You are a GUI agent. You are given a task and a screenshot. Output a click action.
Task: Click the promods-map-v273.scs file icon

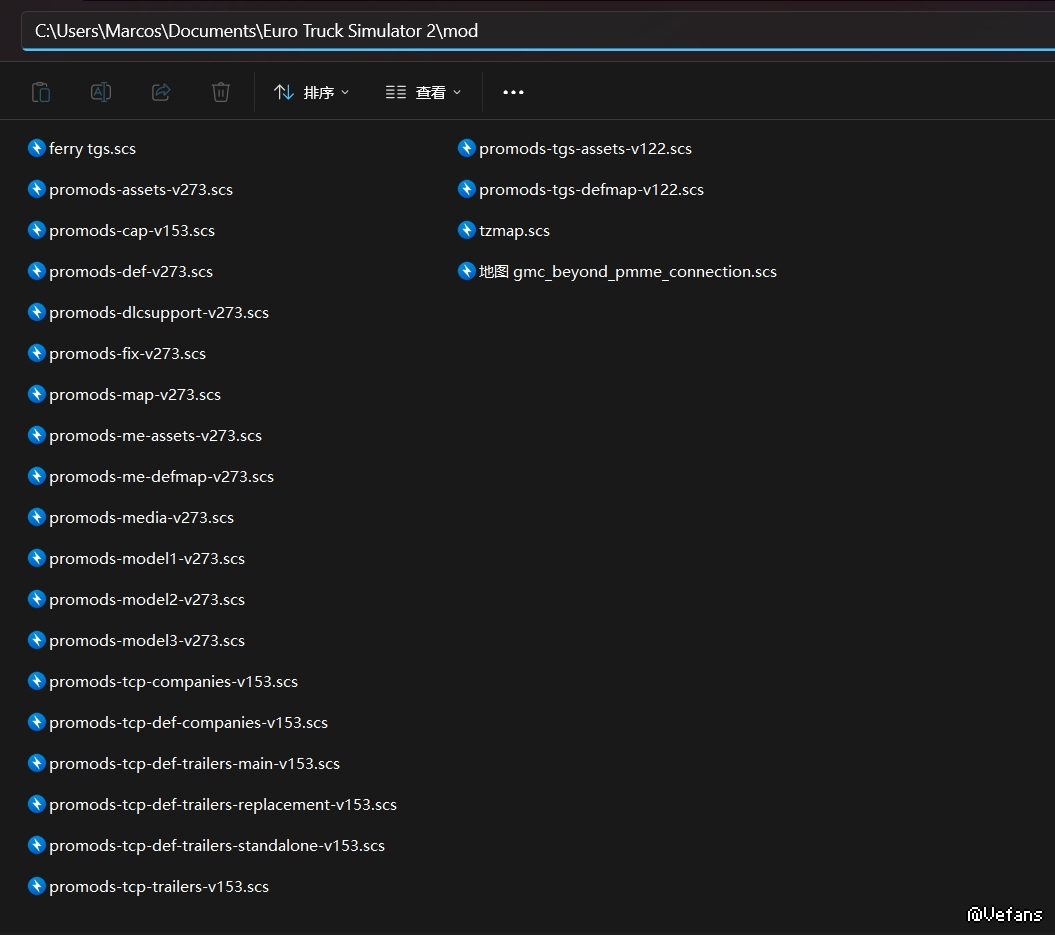tap(37, 394)
